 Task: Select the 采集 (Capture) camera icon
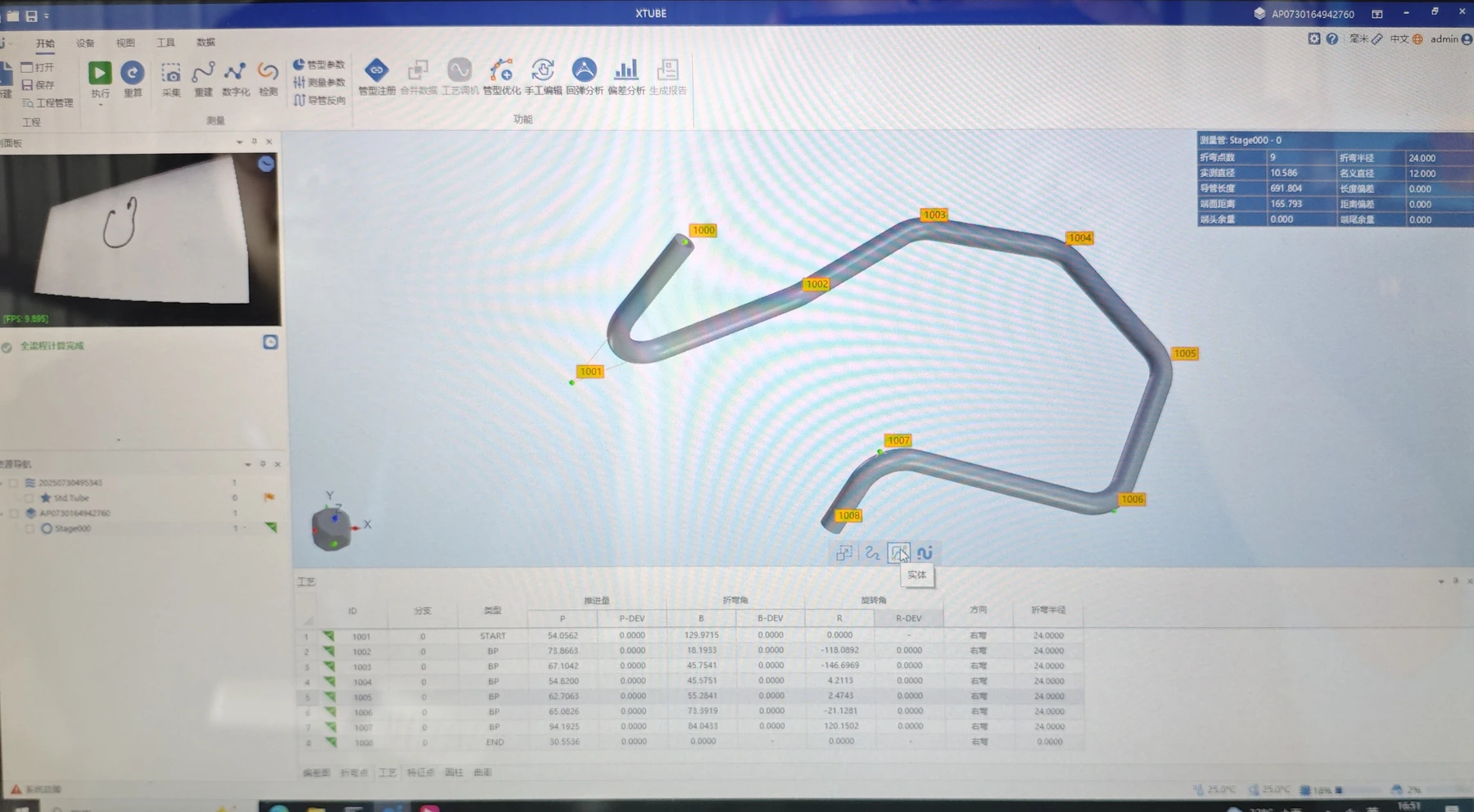(x=171, y=74)
